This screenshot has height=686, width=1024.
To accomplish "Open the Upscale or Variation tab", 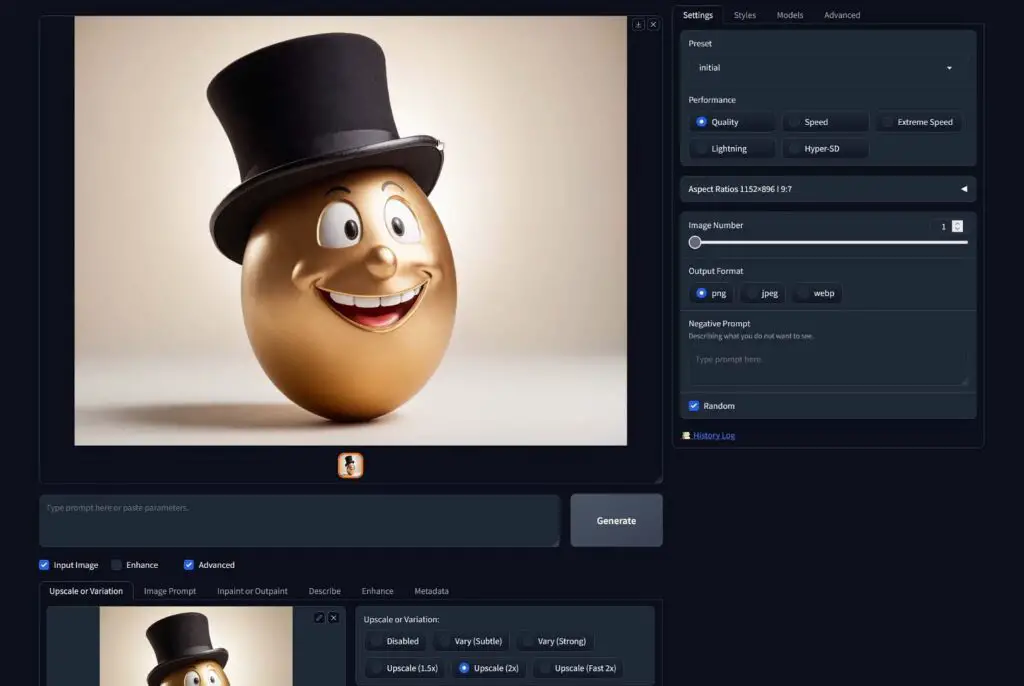I will pos(86,591).
